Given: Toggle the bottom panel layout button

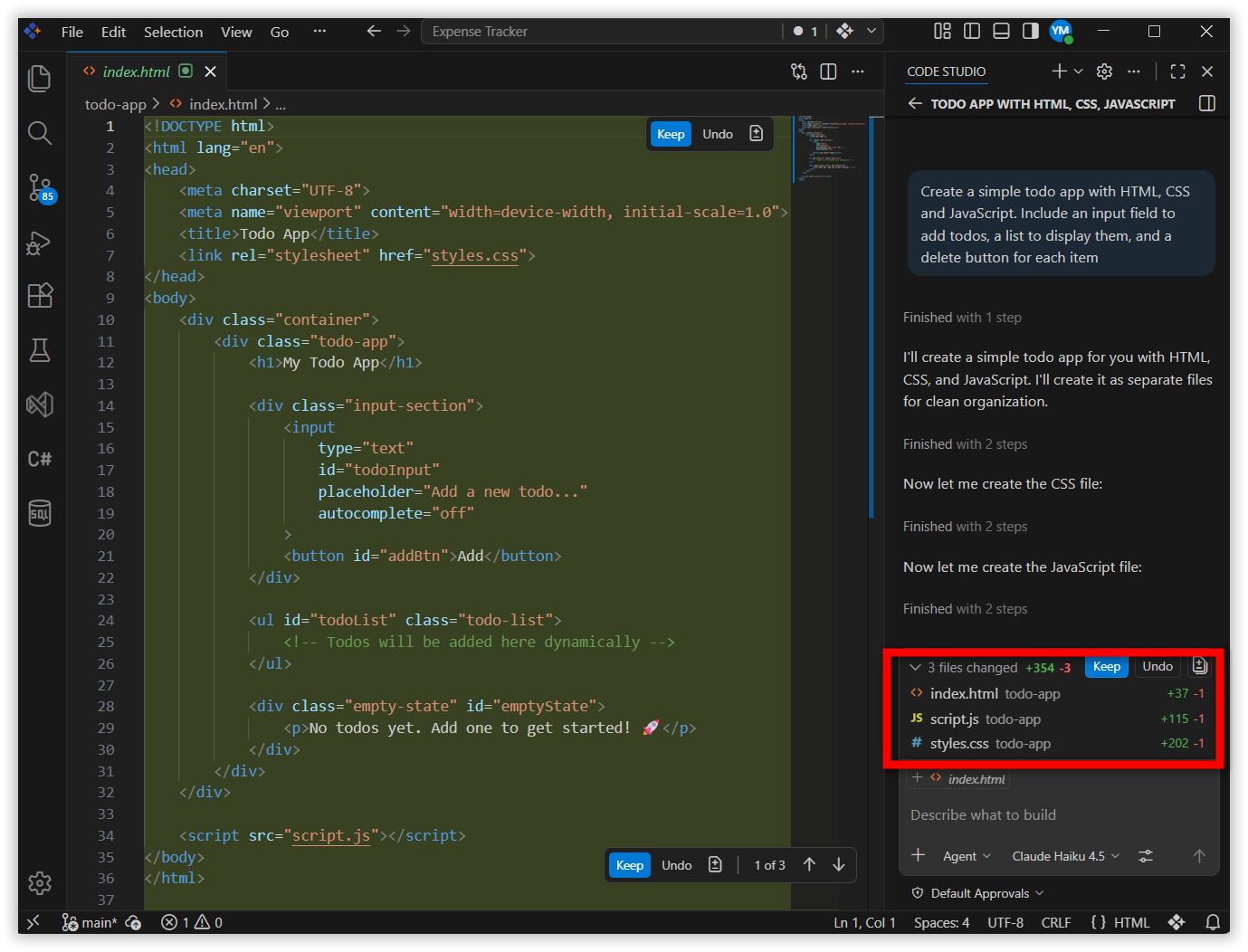Looking at the screenshot, I should (x=1001, y=31).
